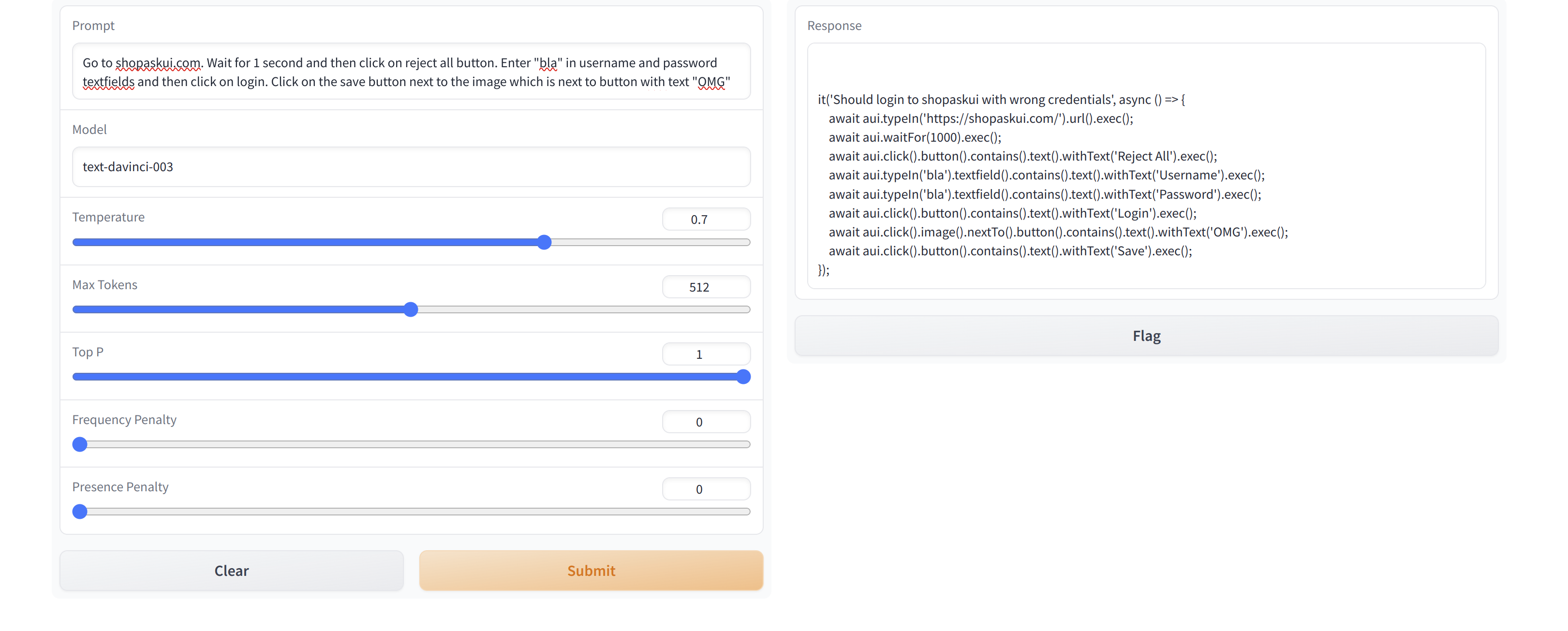The width and height of the screenshot is (1568, 631).
Task: Click the Presence Penalty value box showing 0
Action: tap(706, 488)
